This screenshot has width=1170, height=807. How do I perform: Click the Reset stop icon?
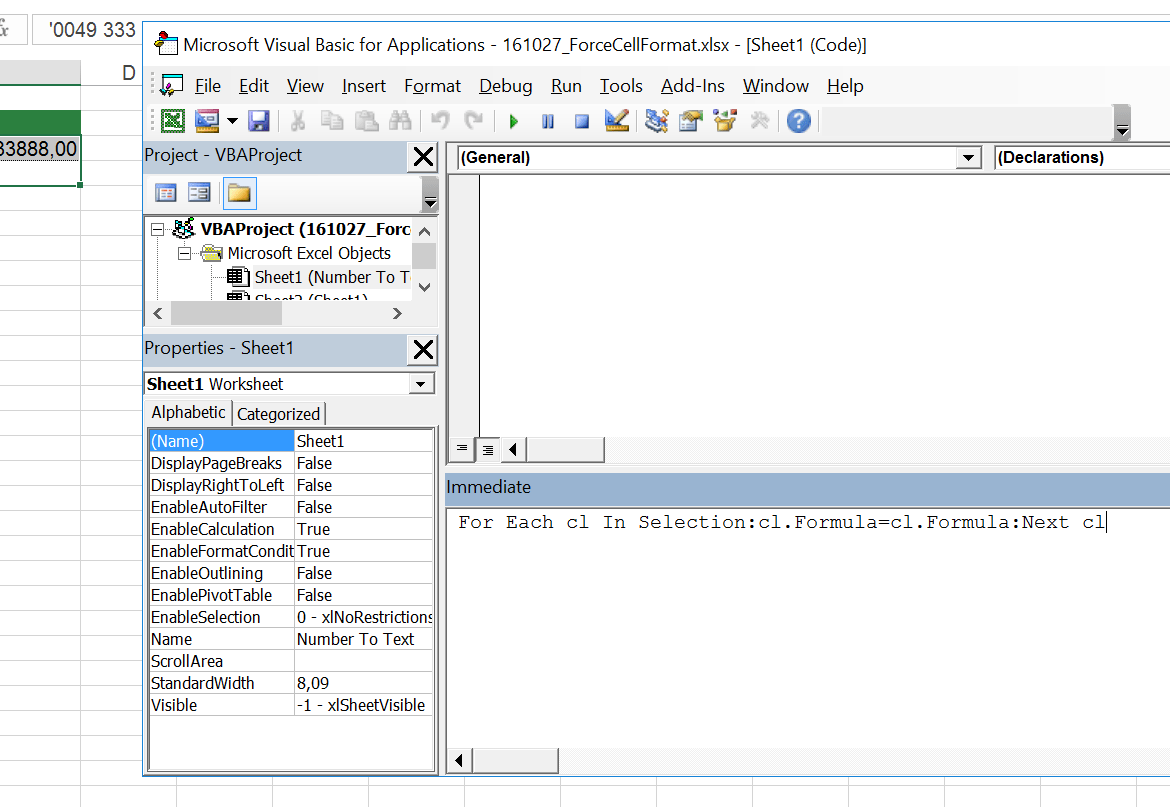pos(582,122)
